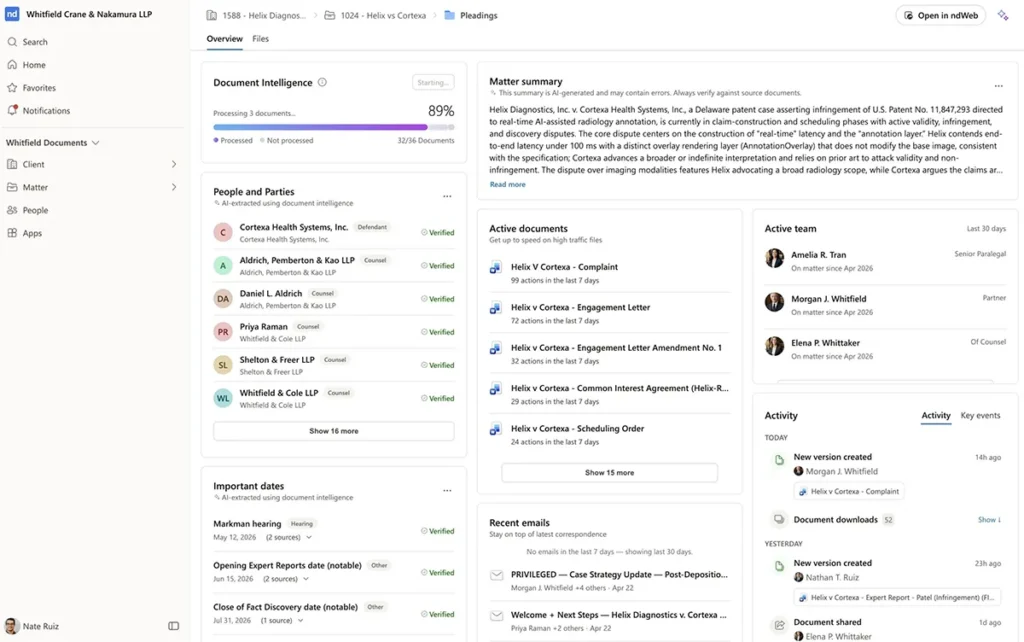Click Scheduling Order document icon
1024x642 pixels.
pyautogui.click(x=496, y=429)
